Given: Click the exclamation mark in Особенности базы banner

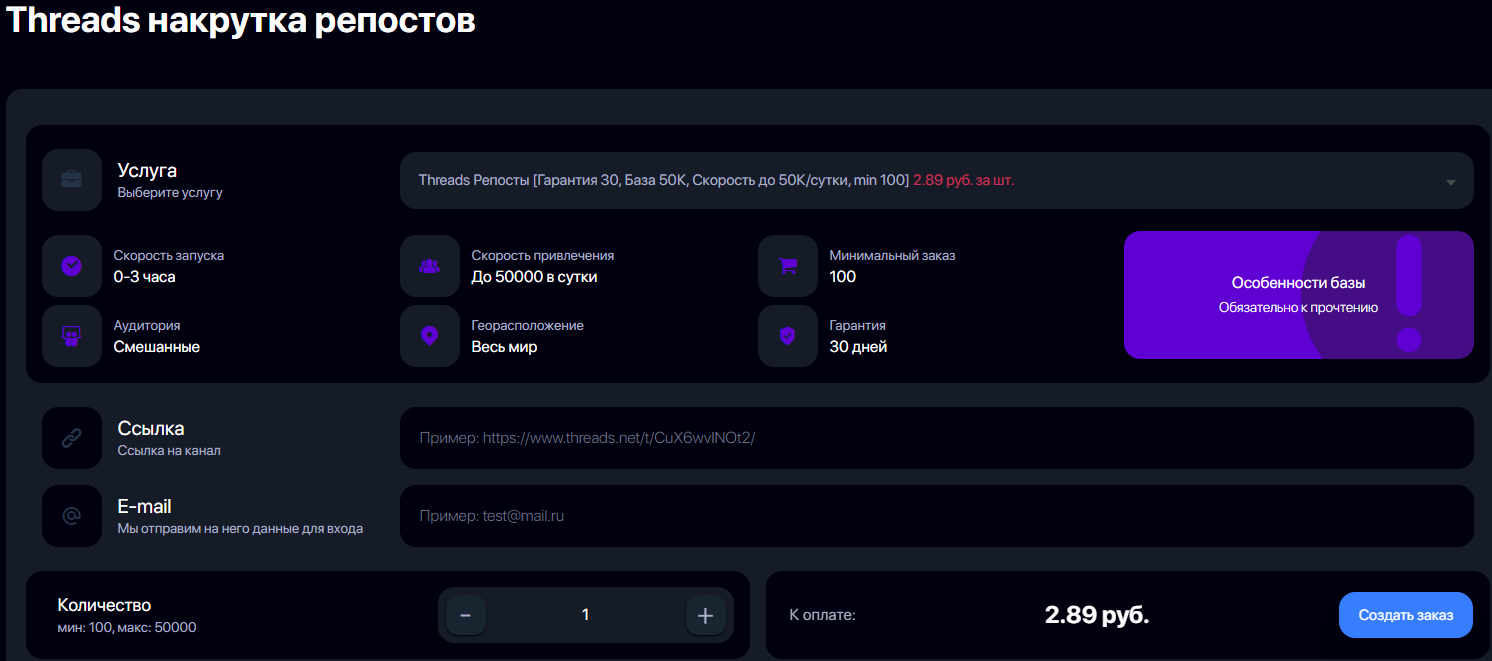Looking at the screenshot, I should pyautogui.click(x=1409, y=294).
